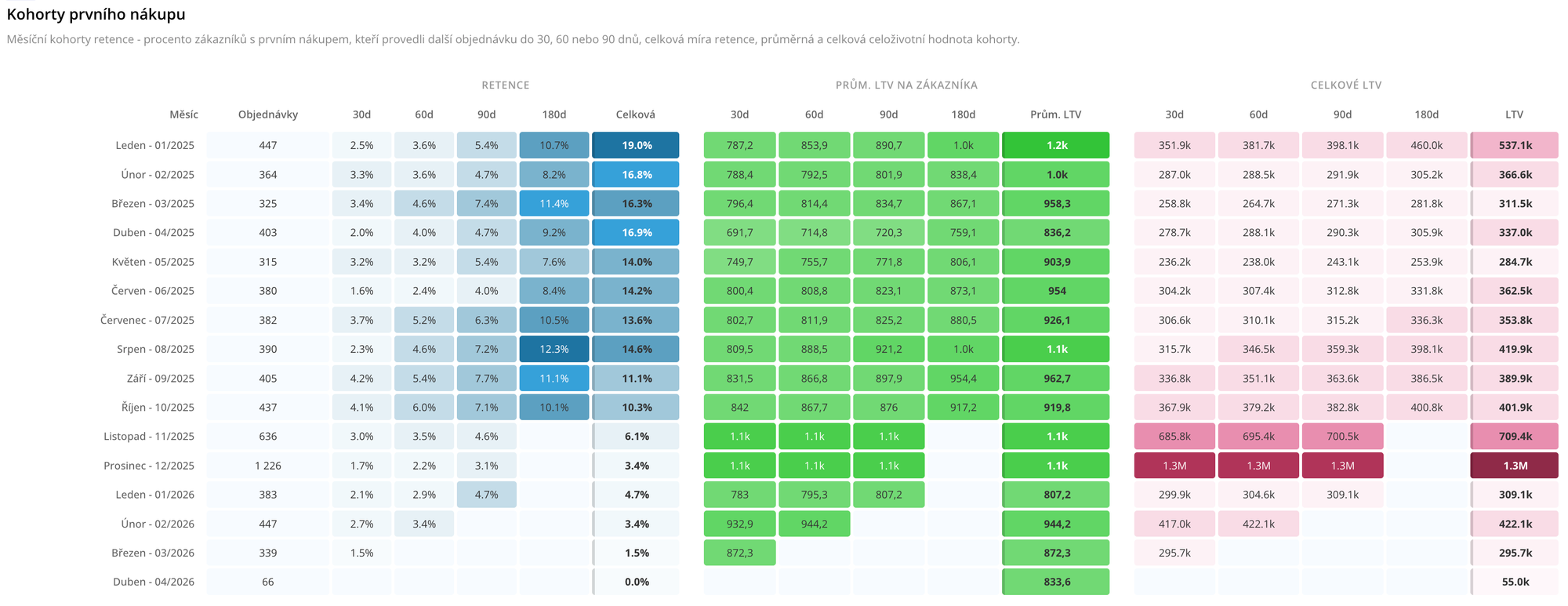Sort by the Objednávky column header

tap(268, 114)
